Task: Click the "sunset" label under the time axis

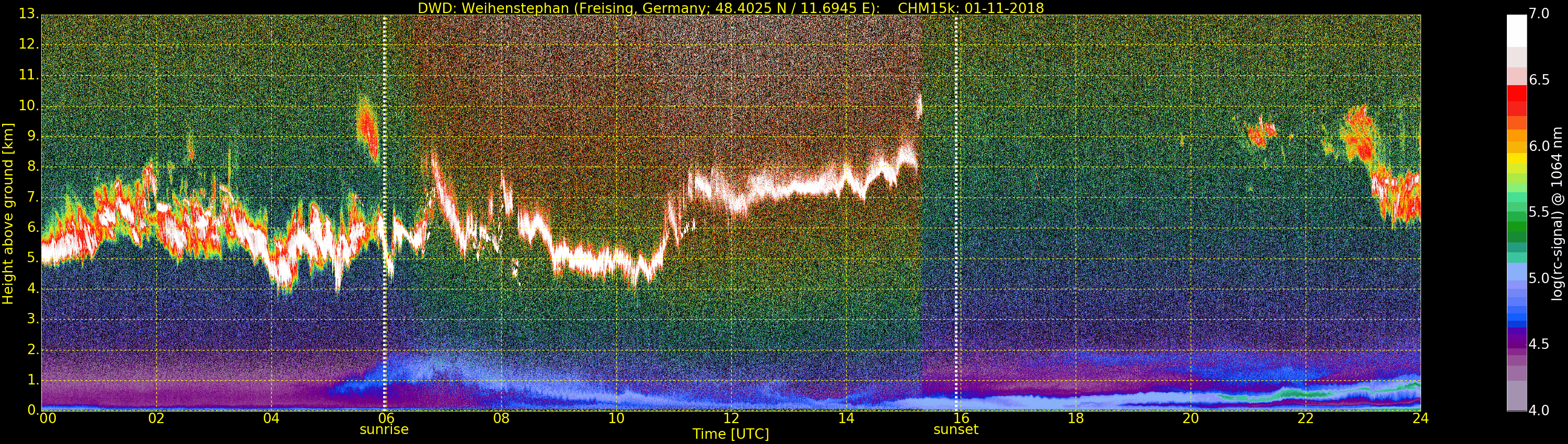Action: [955, 429]
